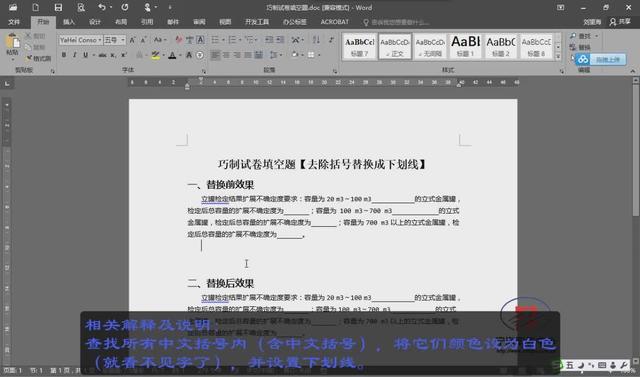Apply the 正文 normal style
This screenshot has height=377, width=640.
395,46
